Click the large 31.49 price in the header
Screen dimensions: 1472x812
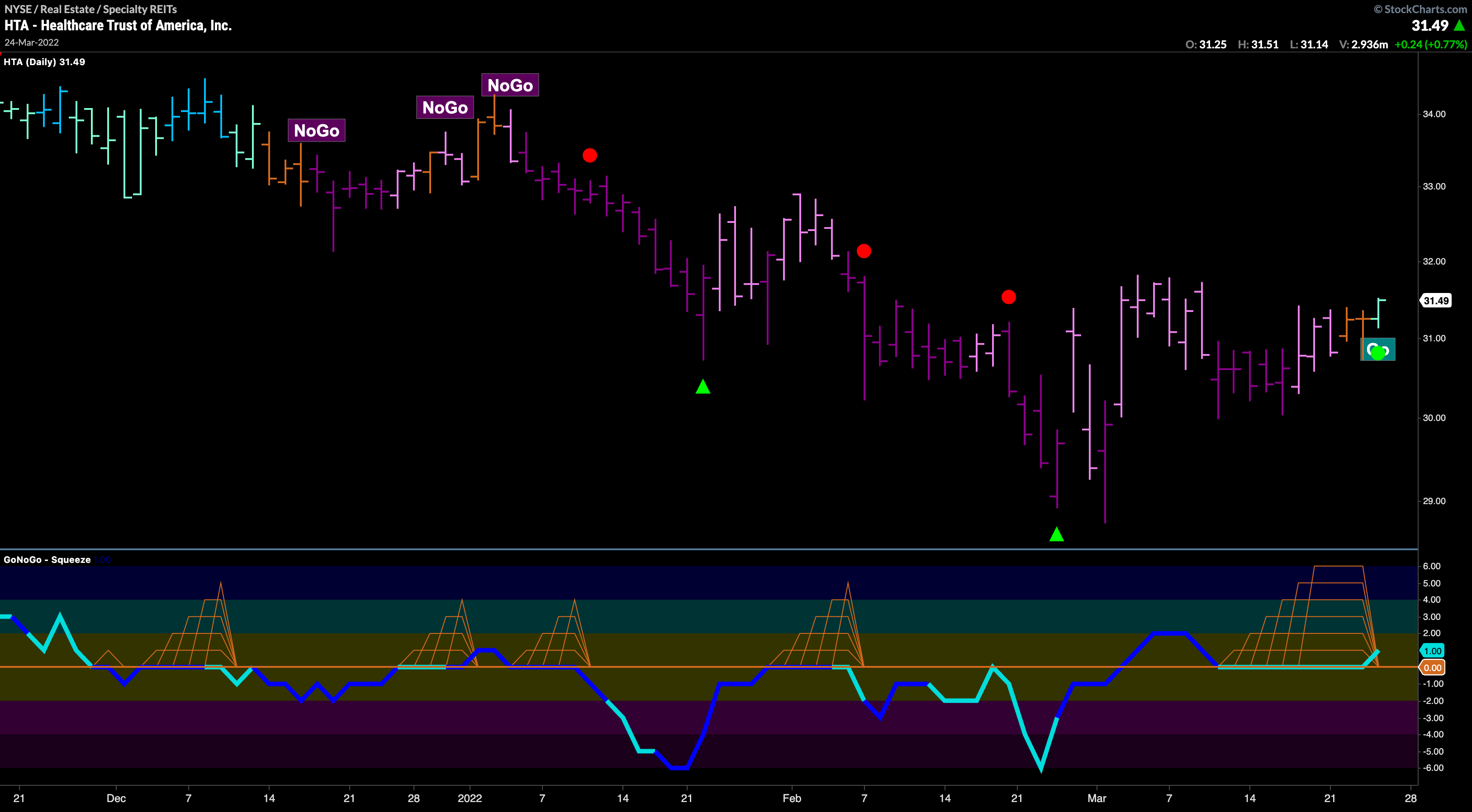[1430, 26]
